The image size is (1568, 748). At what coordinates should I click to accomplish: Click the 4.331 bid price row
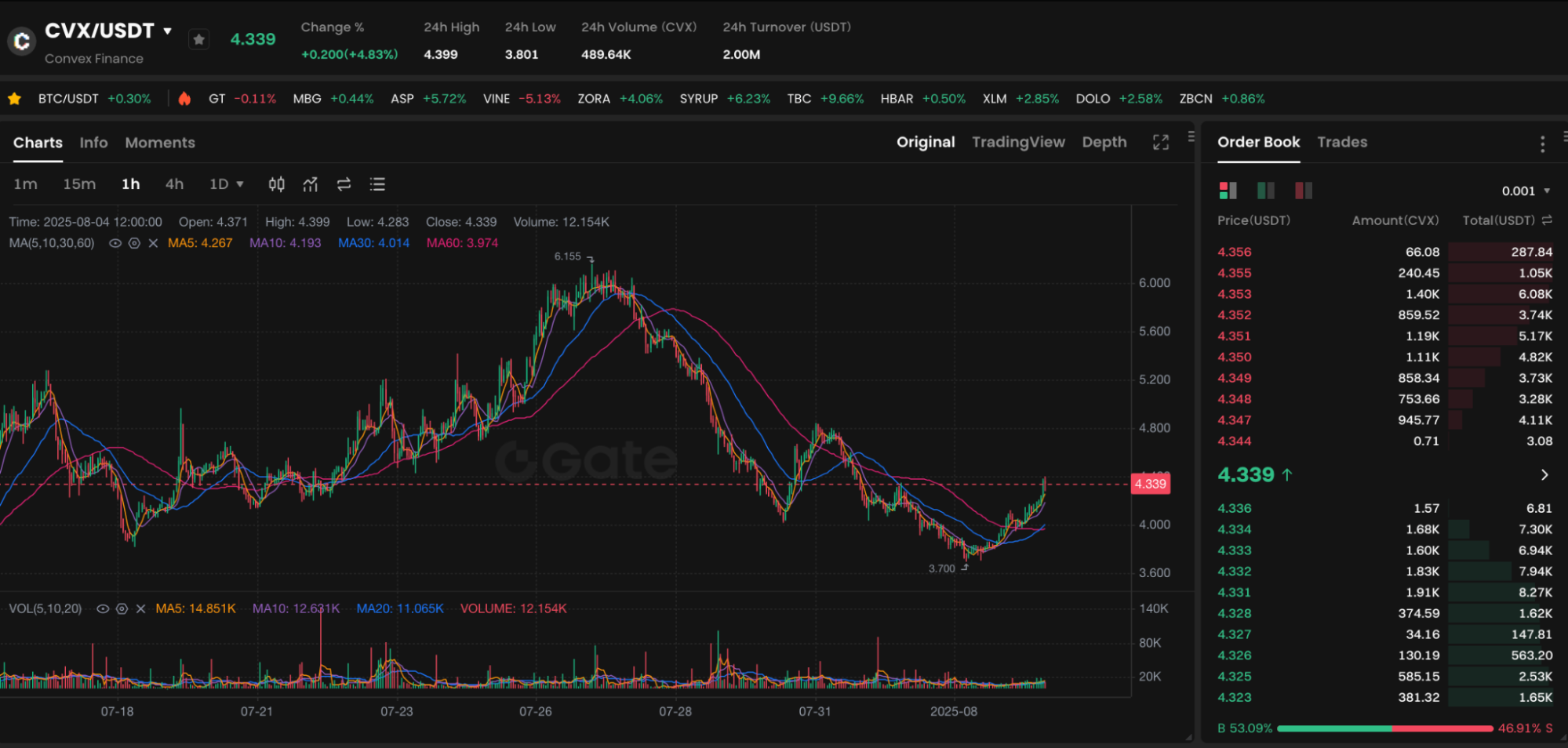coord(1384,592)
